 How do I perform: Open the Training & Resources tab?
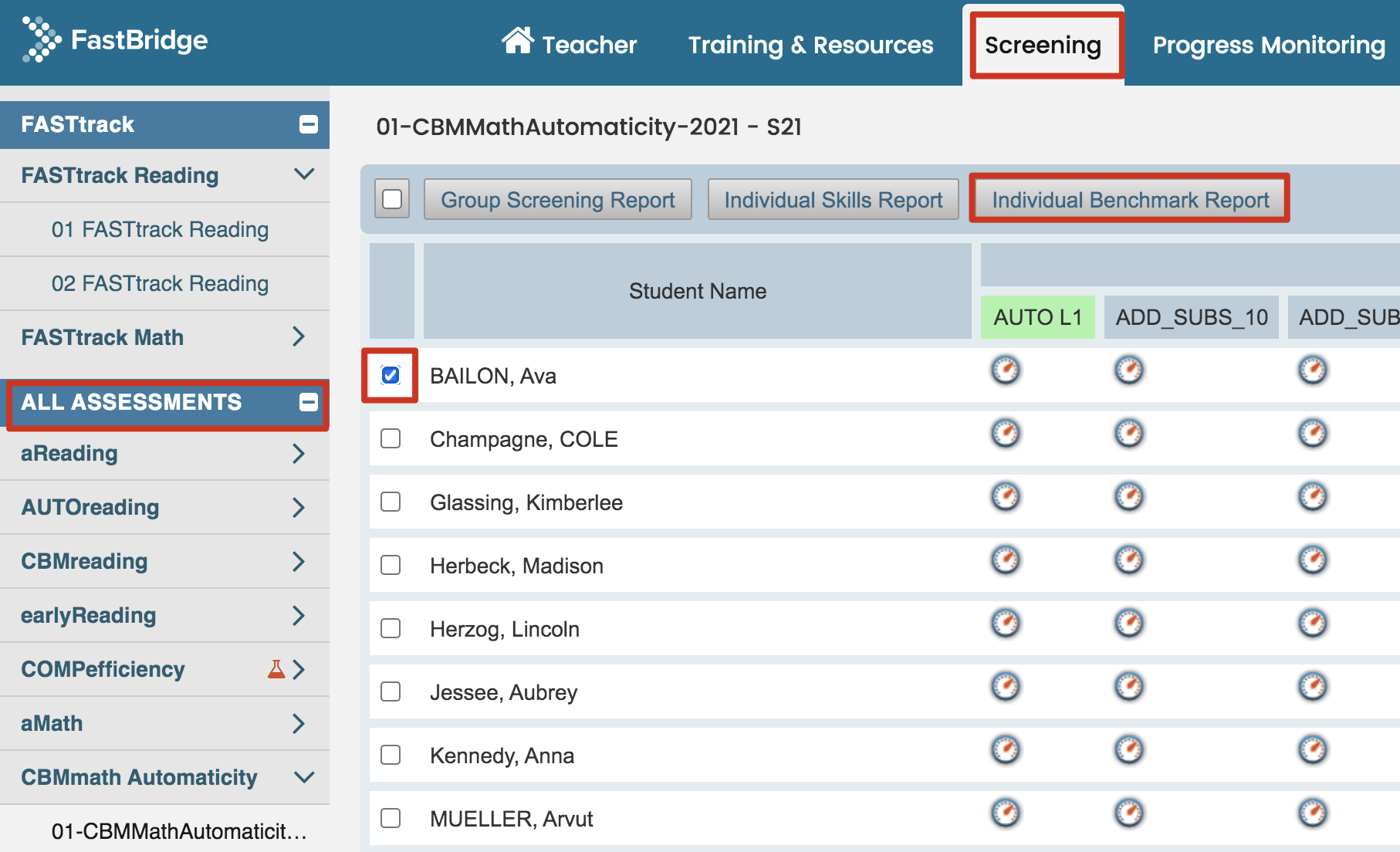pos(810,46)
